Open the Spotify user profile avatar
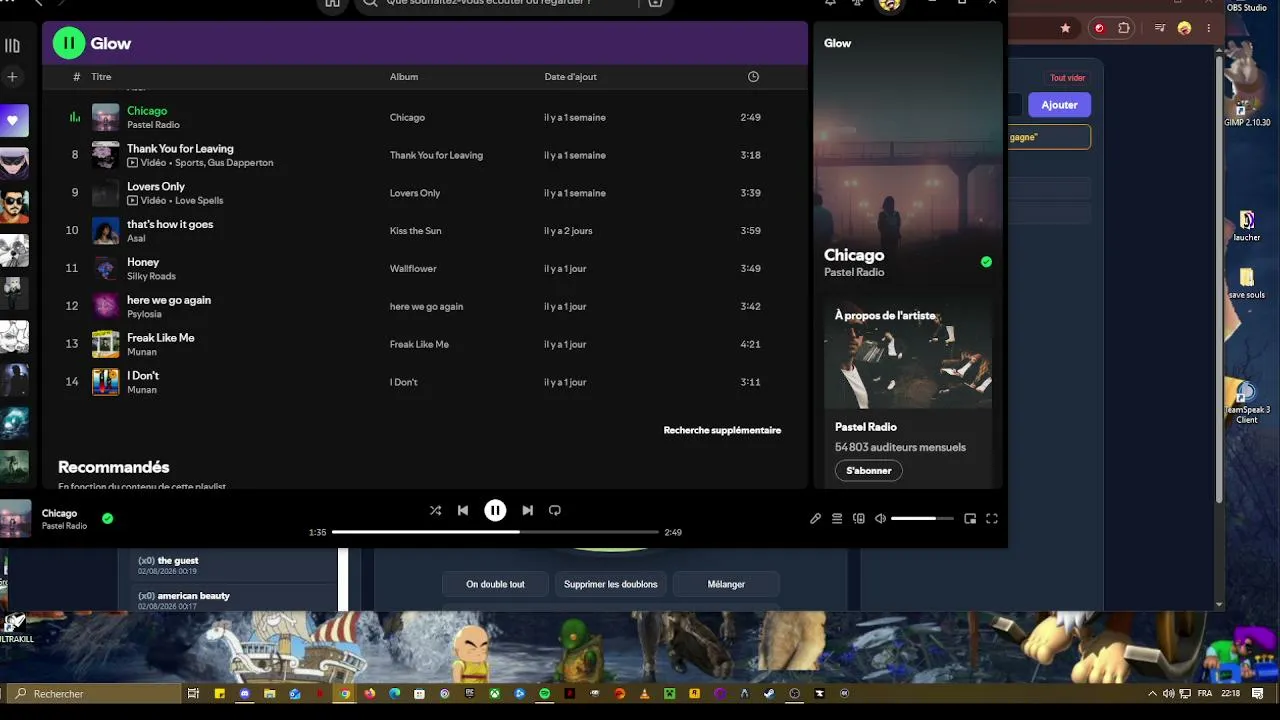This screenshot has width=1280, height=720. [890, 4]
